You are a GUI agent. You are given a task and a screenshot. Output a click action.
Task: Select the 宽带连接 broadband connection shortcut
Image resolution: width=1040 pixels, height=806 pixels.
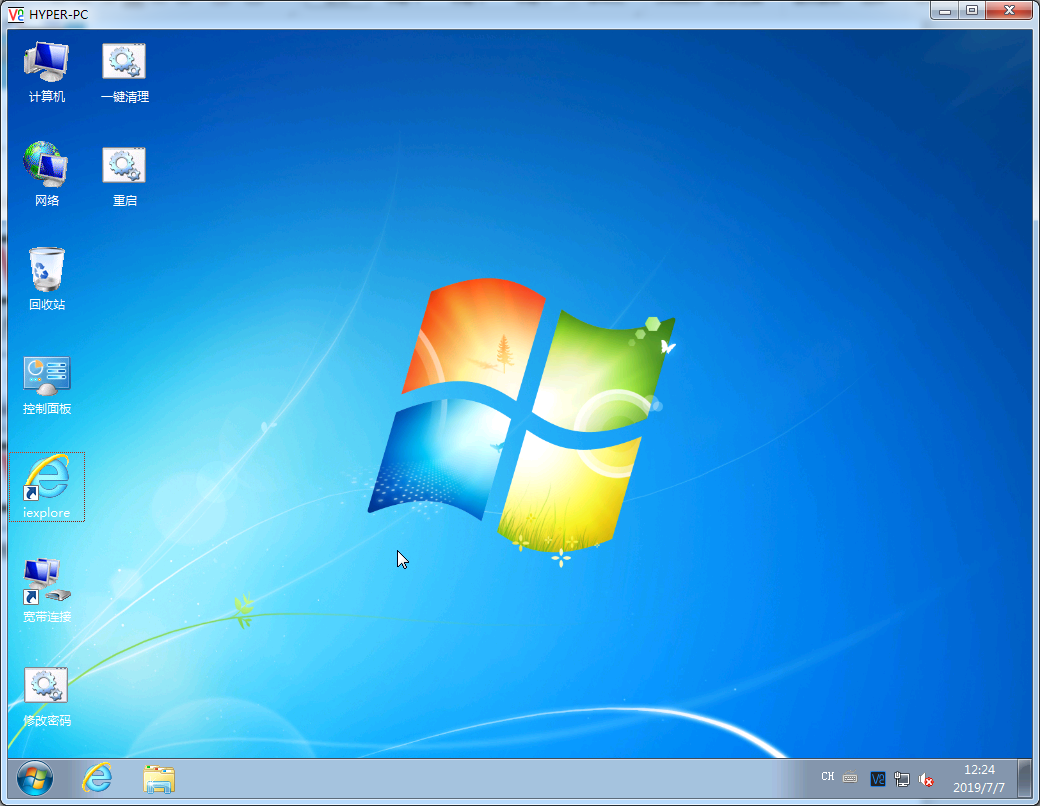coord(46,590)
